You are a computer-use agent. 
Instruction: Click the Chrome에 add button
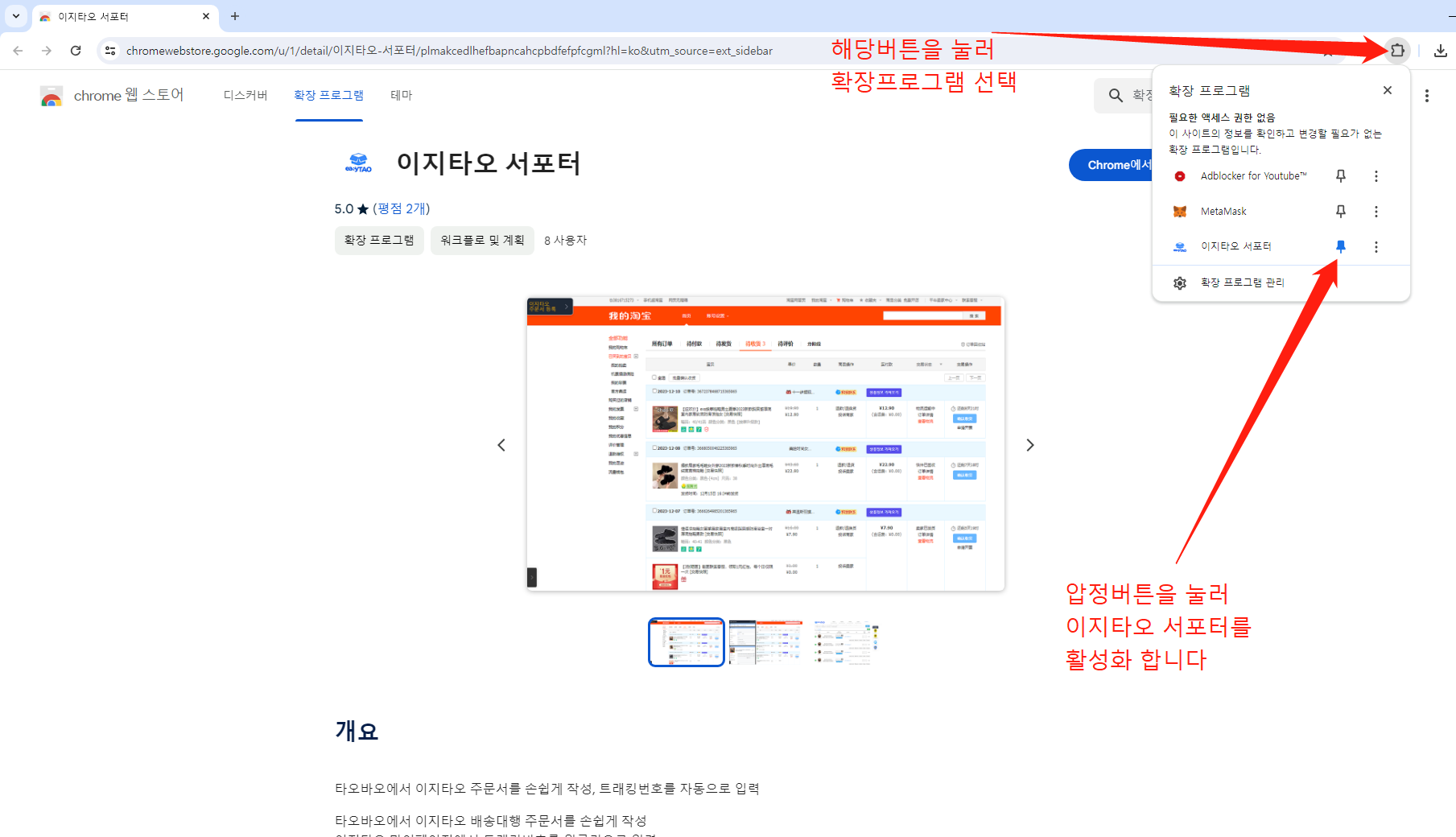tap(1111, 165)
